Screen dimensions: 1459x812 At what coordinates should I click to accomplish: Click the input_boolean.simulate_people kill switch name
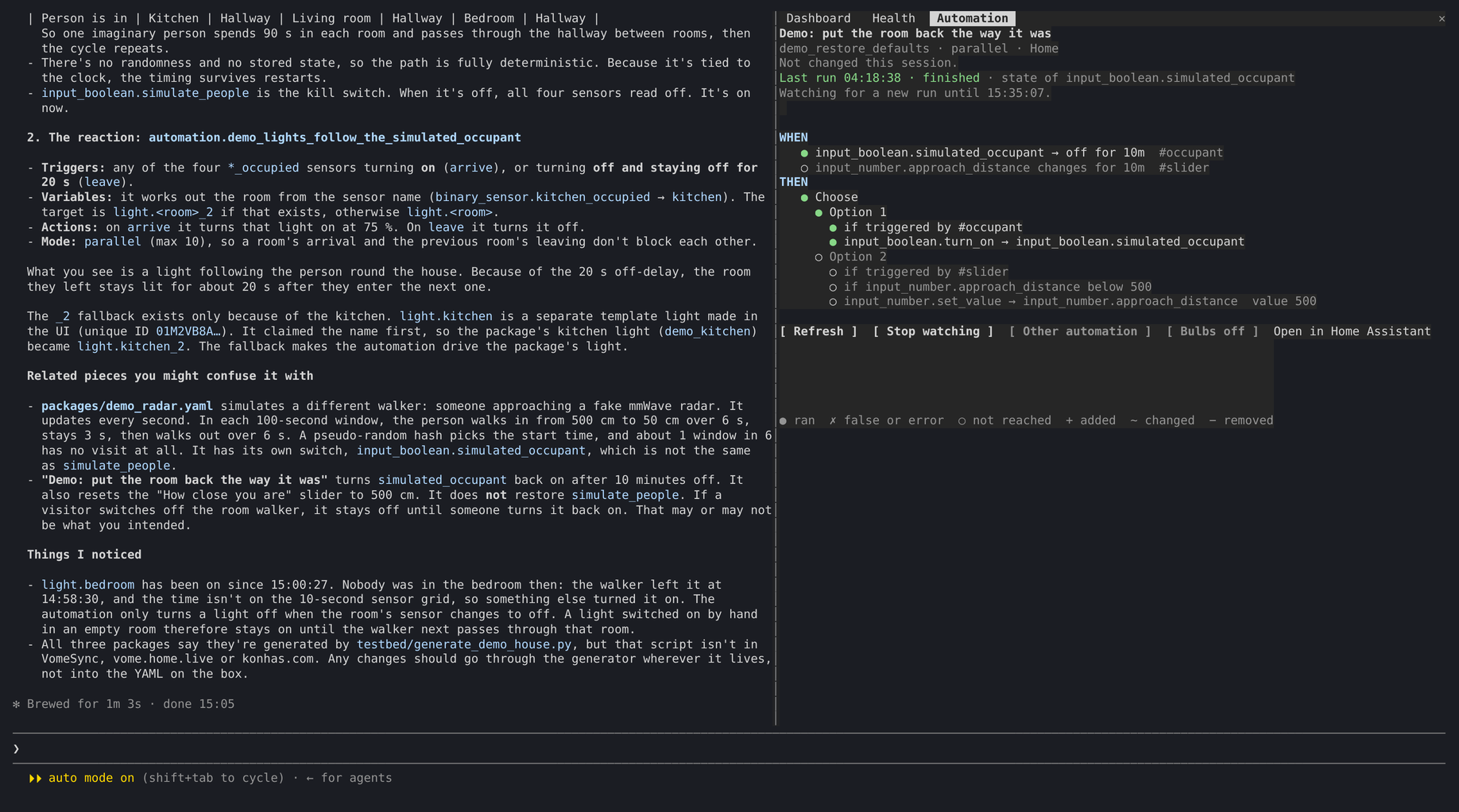coord(145,93)
